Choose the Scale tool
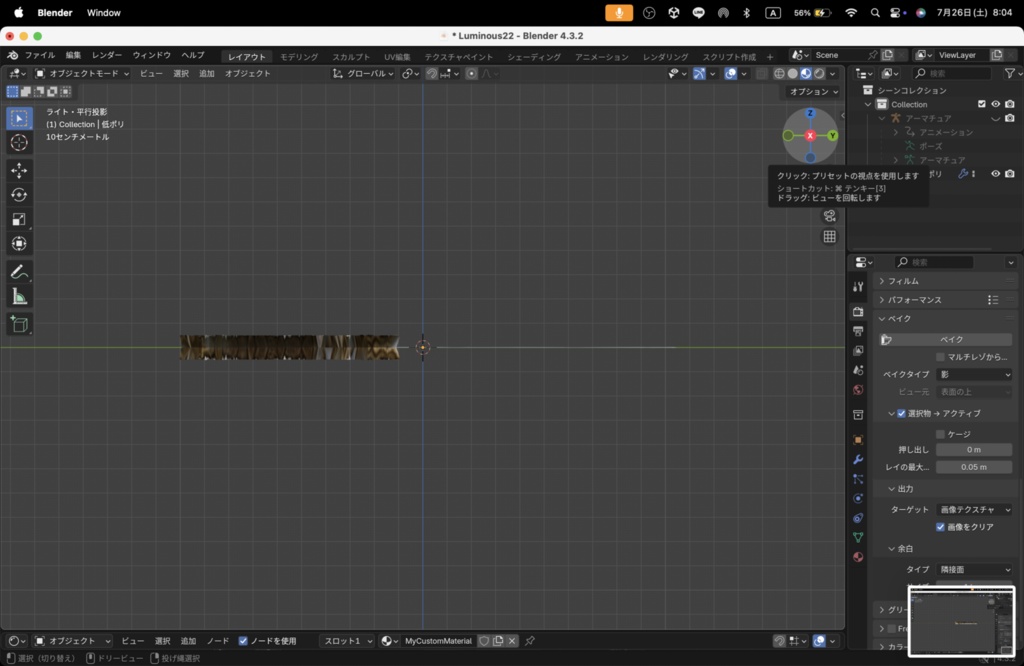1024x666 pixels. (19, 219)
